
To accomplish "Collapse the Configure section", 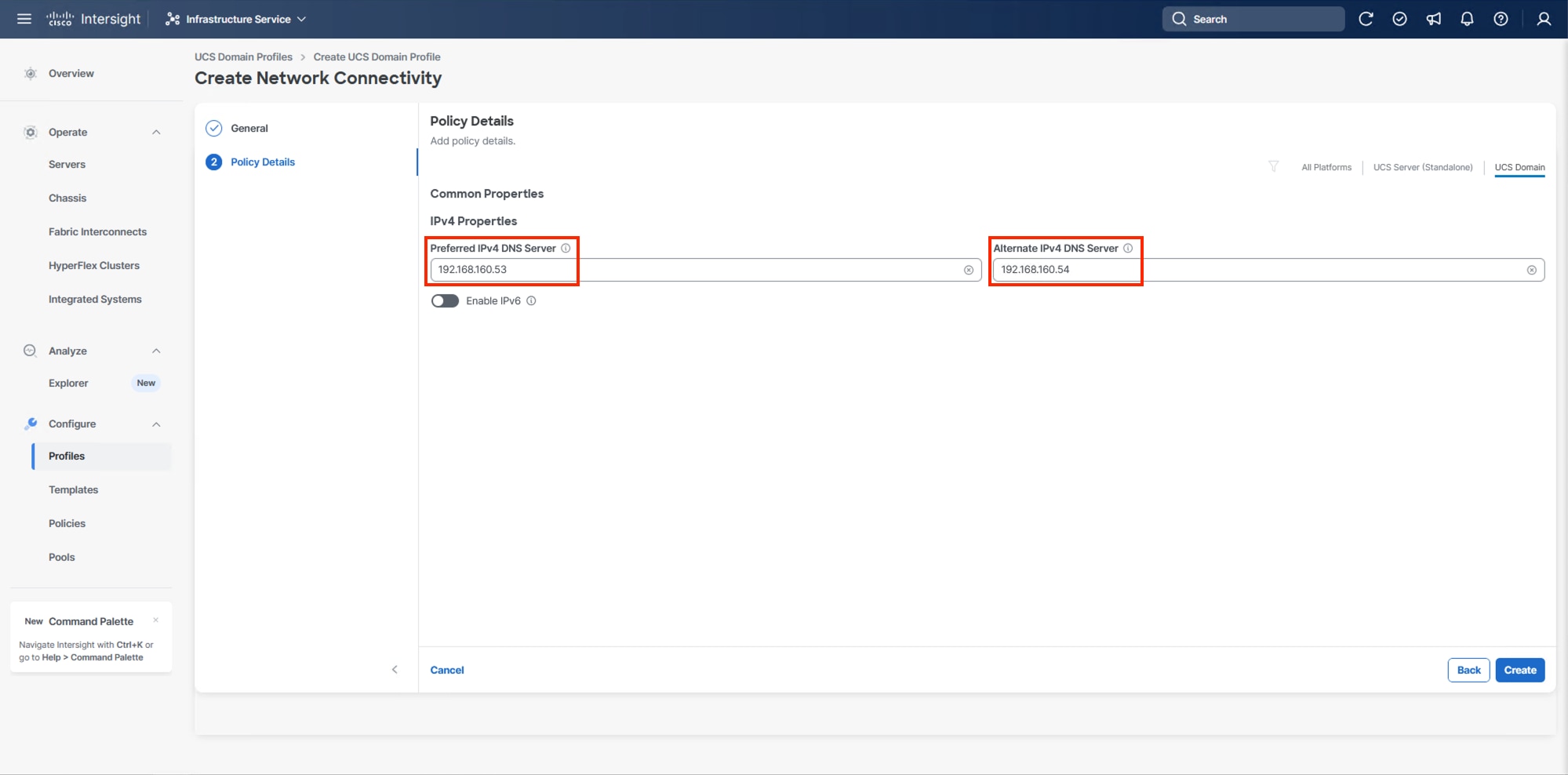I will [155, 424].
